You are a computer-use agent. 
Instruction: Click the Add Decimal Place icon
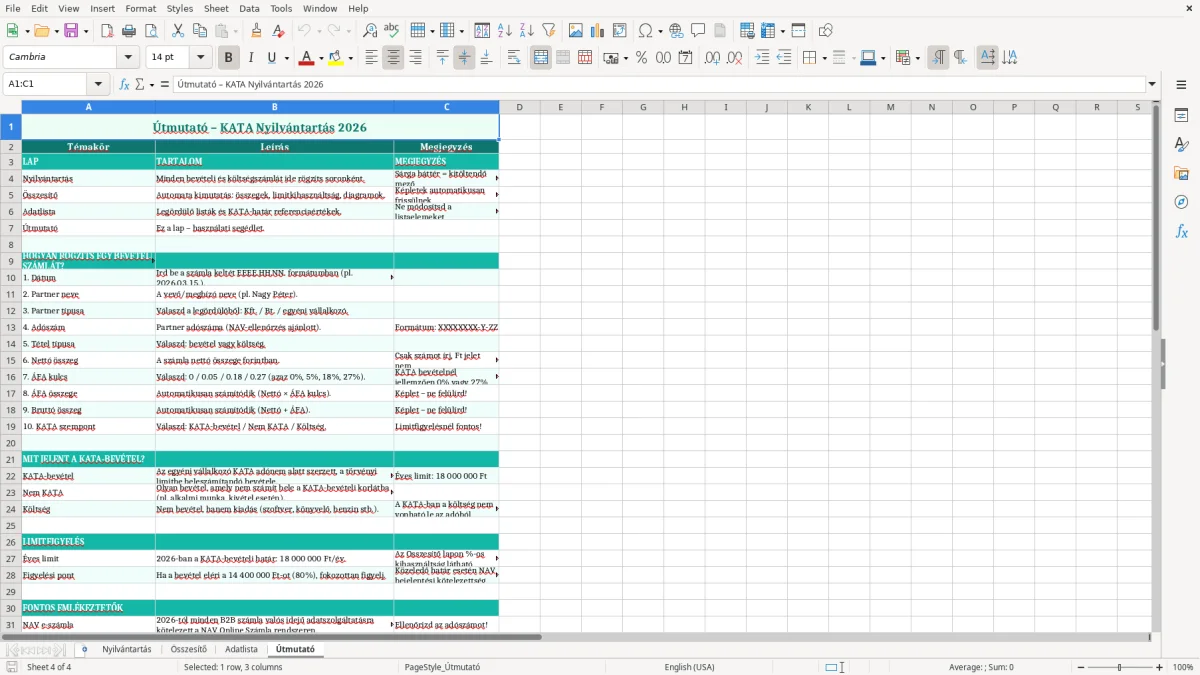click(712, 58)
